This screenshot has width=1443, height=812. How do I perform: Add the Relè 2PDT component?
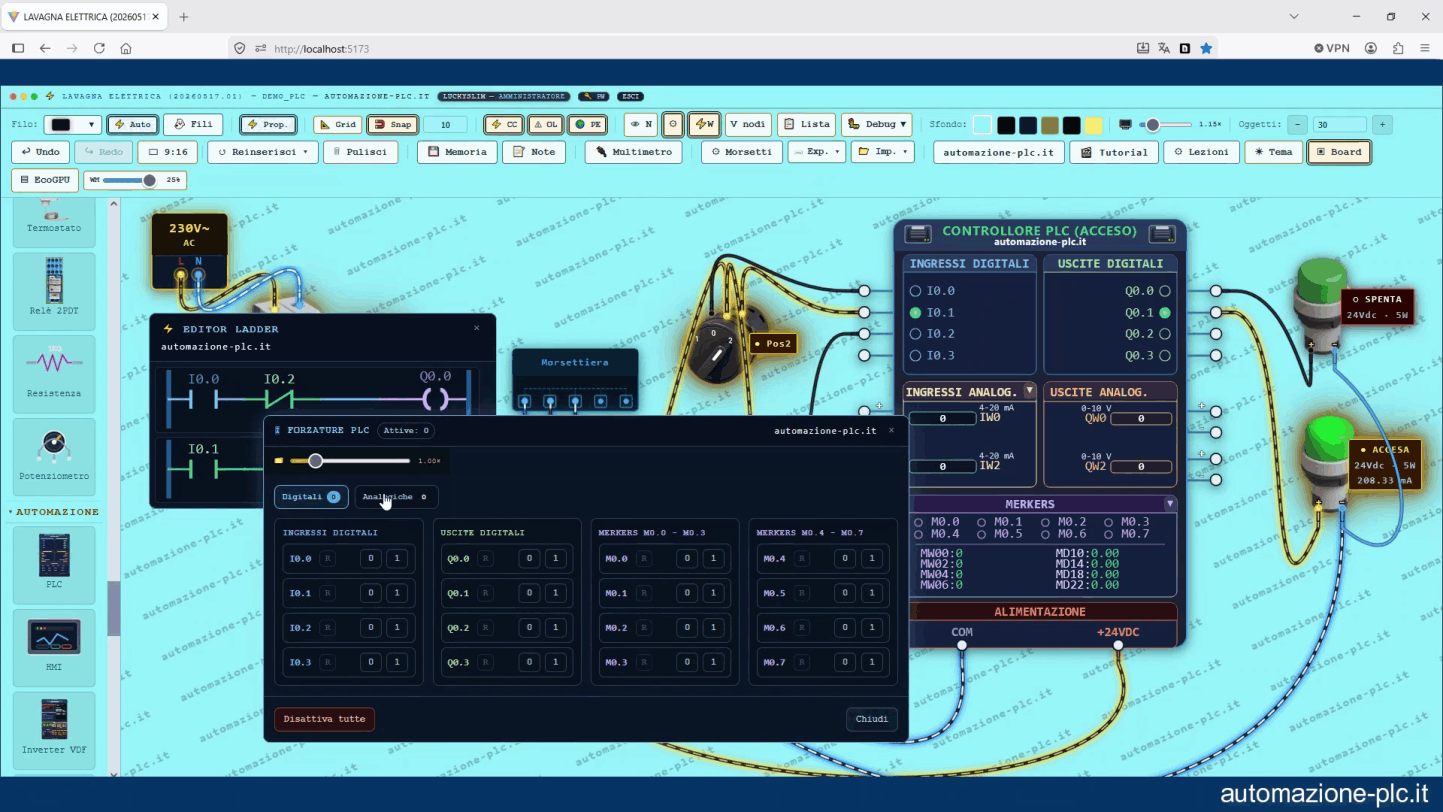click(54, 291)
